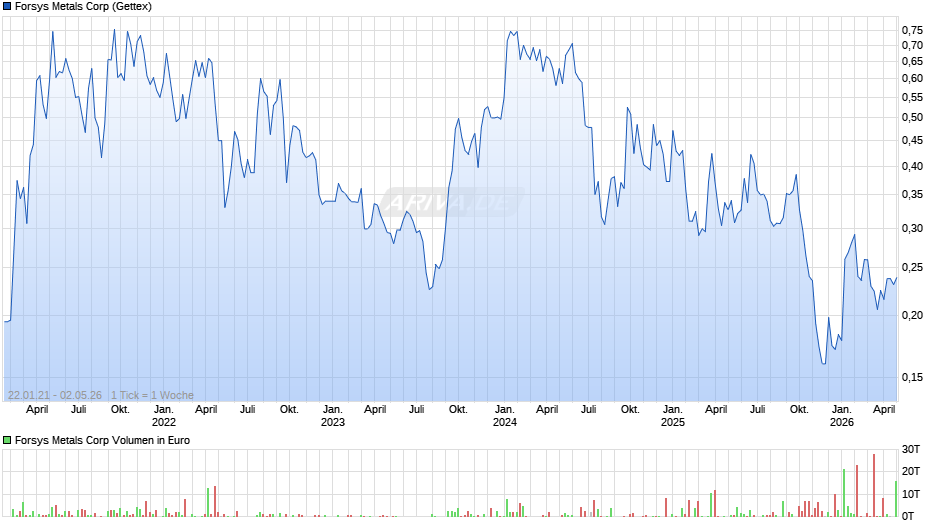The width and height of the screenshot is (940, 526).
Task: Click the 10T volume axis label
Action: click(x=911, y=494)
